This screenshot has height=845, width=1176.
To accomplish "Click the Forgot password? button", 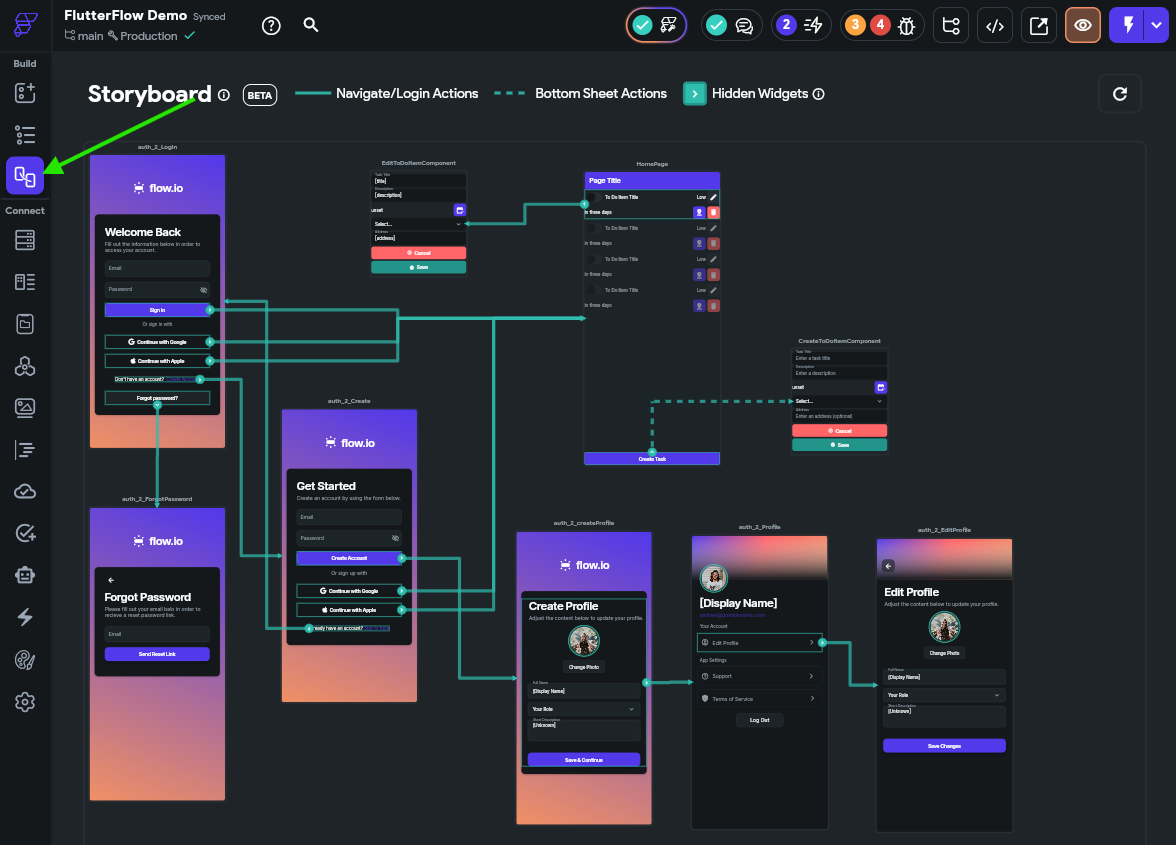I will [157, 398].
